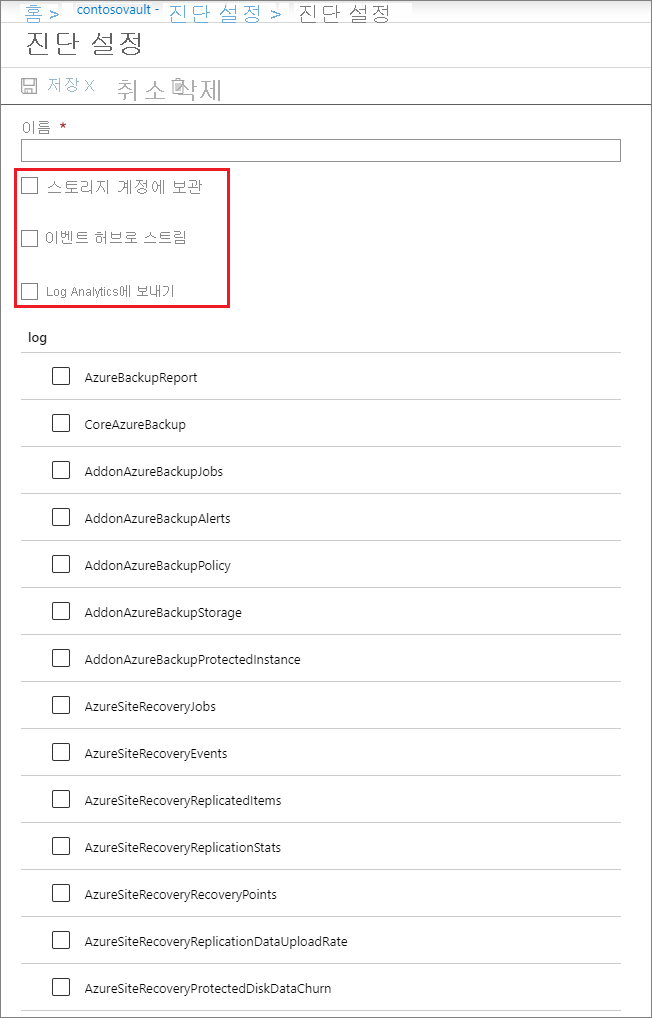652x1018 pixels.
Task: Click the 취소 cancel button
Action: [x=142, y=90]
